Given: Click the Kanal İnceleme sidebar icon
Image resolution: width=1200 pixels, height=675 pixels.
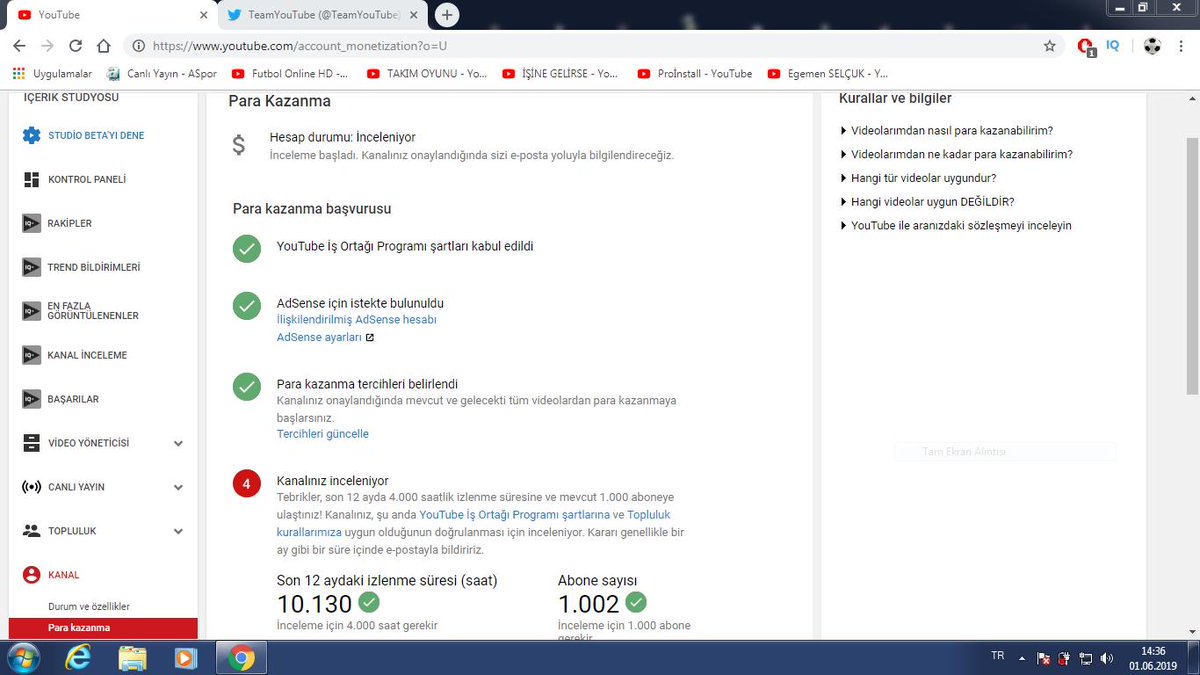Looking at the screenshot, I should click(x=31, y=355).
